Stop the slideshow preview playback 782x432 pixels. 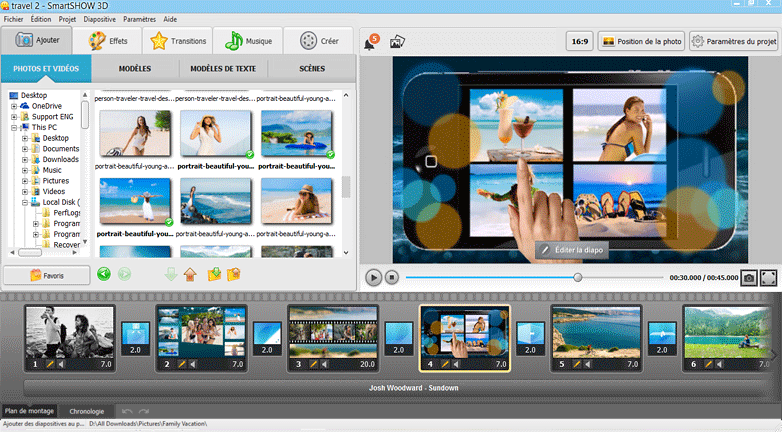(x=393, y=278)
